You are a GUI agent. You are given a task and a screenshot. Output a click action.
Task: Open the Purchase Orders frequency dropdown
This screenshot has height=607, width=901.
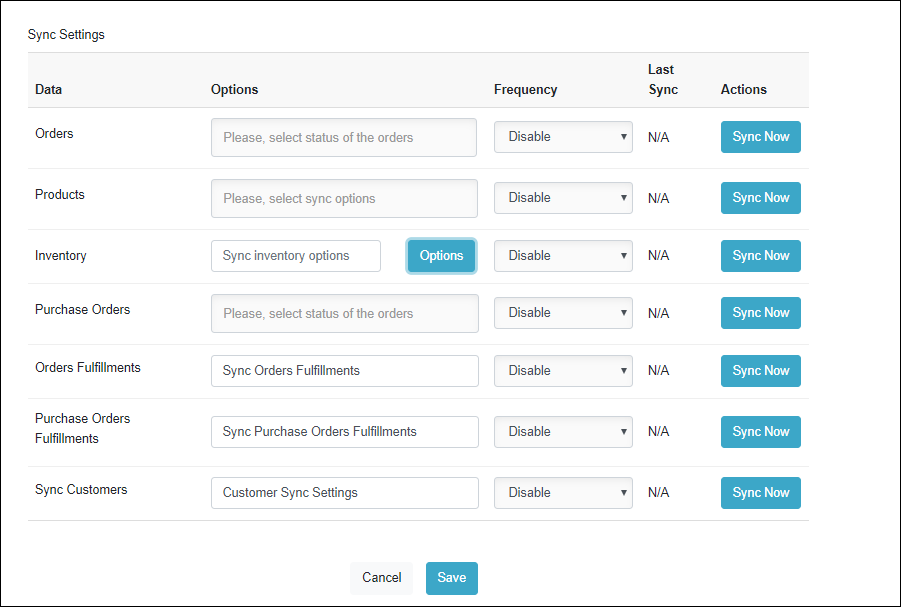(562, 313)
